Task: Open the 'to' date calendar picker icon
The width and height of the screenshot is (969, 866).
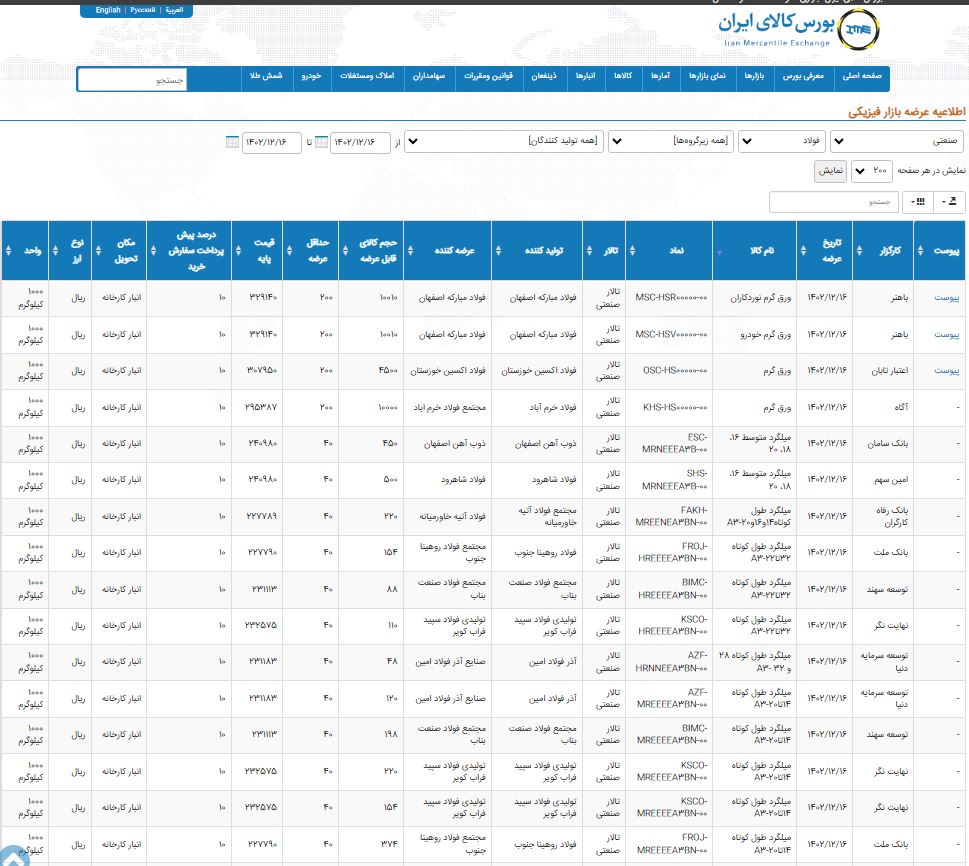Action: [232, 142]
